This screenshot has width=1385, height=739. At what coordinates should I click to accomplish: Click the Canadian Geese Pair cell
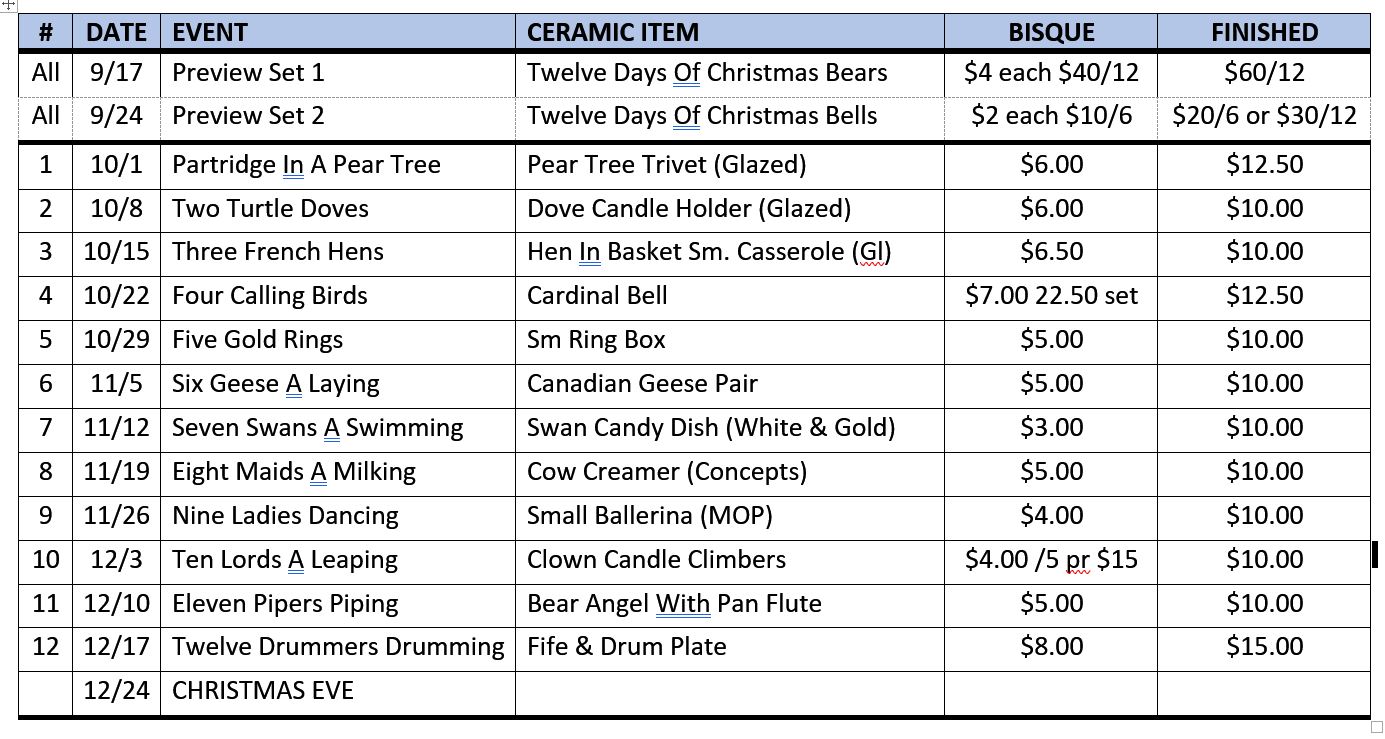point(642,384)
